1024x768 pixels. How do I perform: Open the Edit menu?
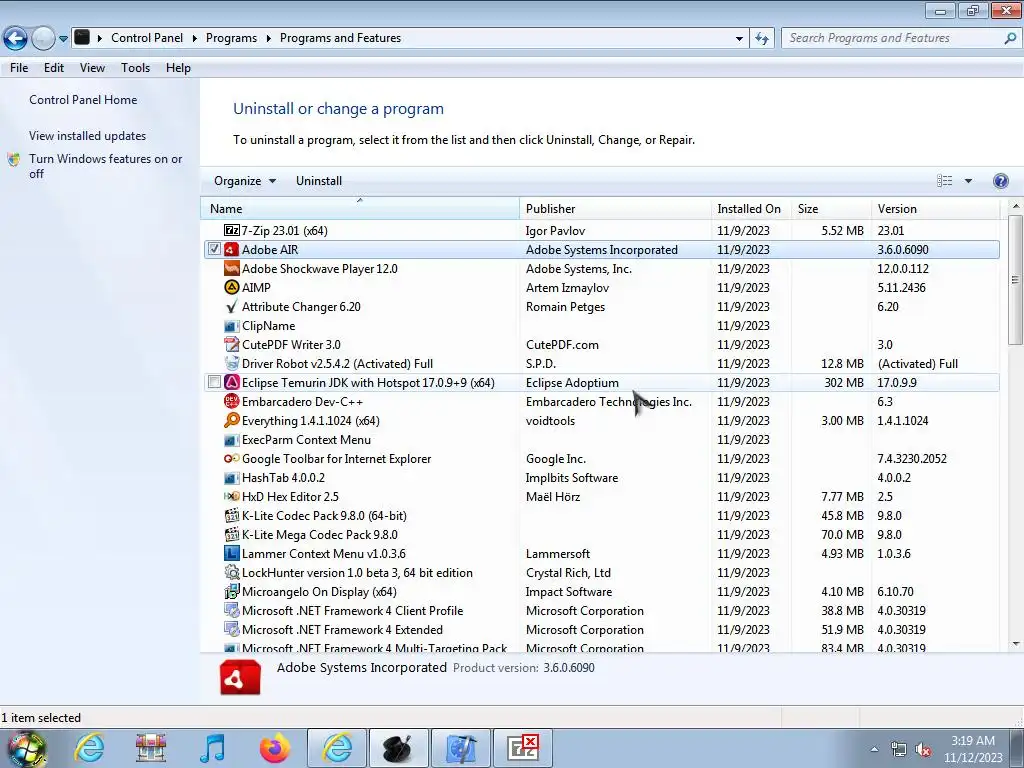click(x=54, y=68)
